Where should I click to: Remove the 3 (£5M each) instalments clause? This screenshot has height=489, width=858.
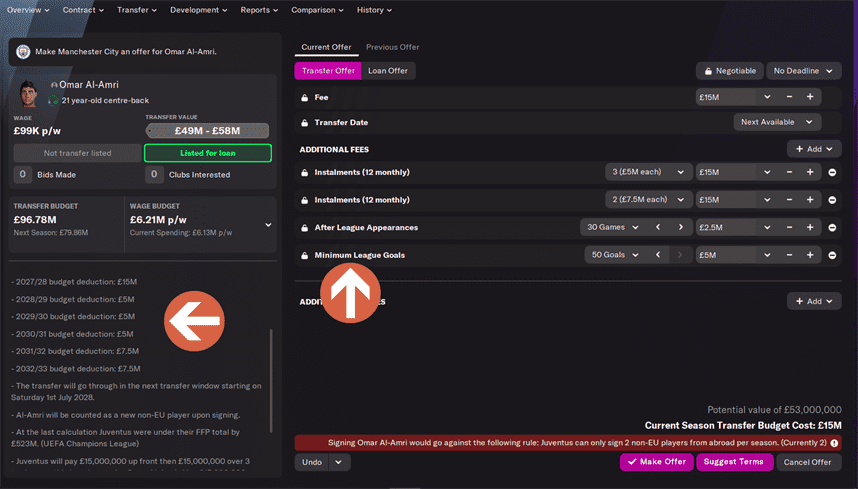coord(832,172)
